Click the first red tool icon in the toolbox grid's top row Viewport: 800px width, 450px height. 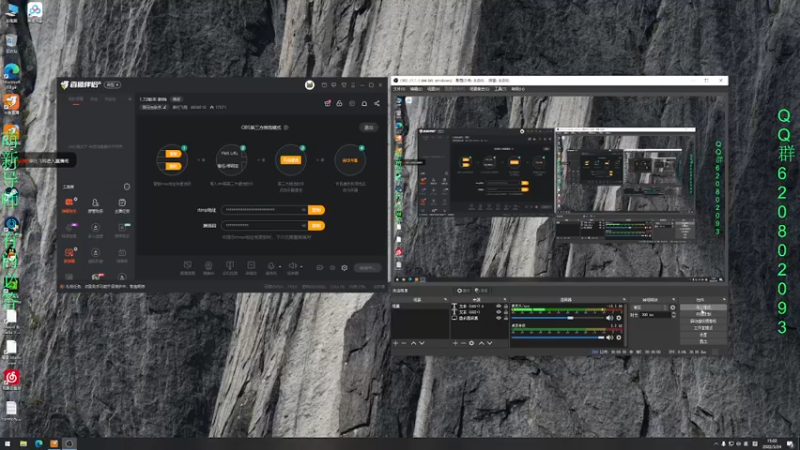[x=69, y=202]
